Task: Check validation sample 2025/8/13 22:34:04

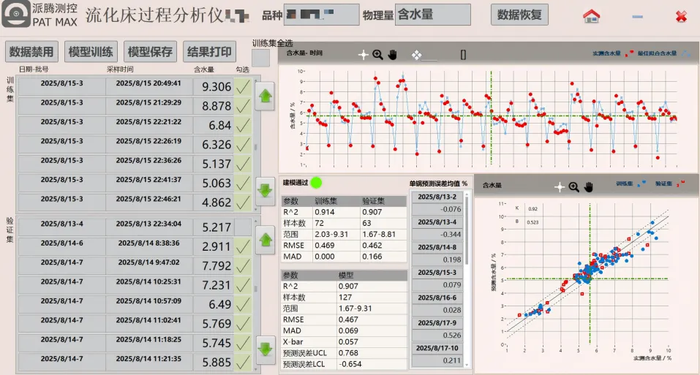Action: [x=243, y=227]
